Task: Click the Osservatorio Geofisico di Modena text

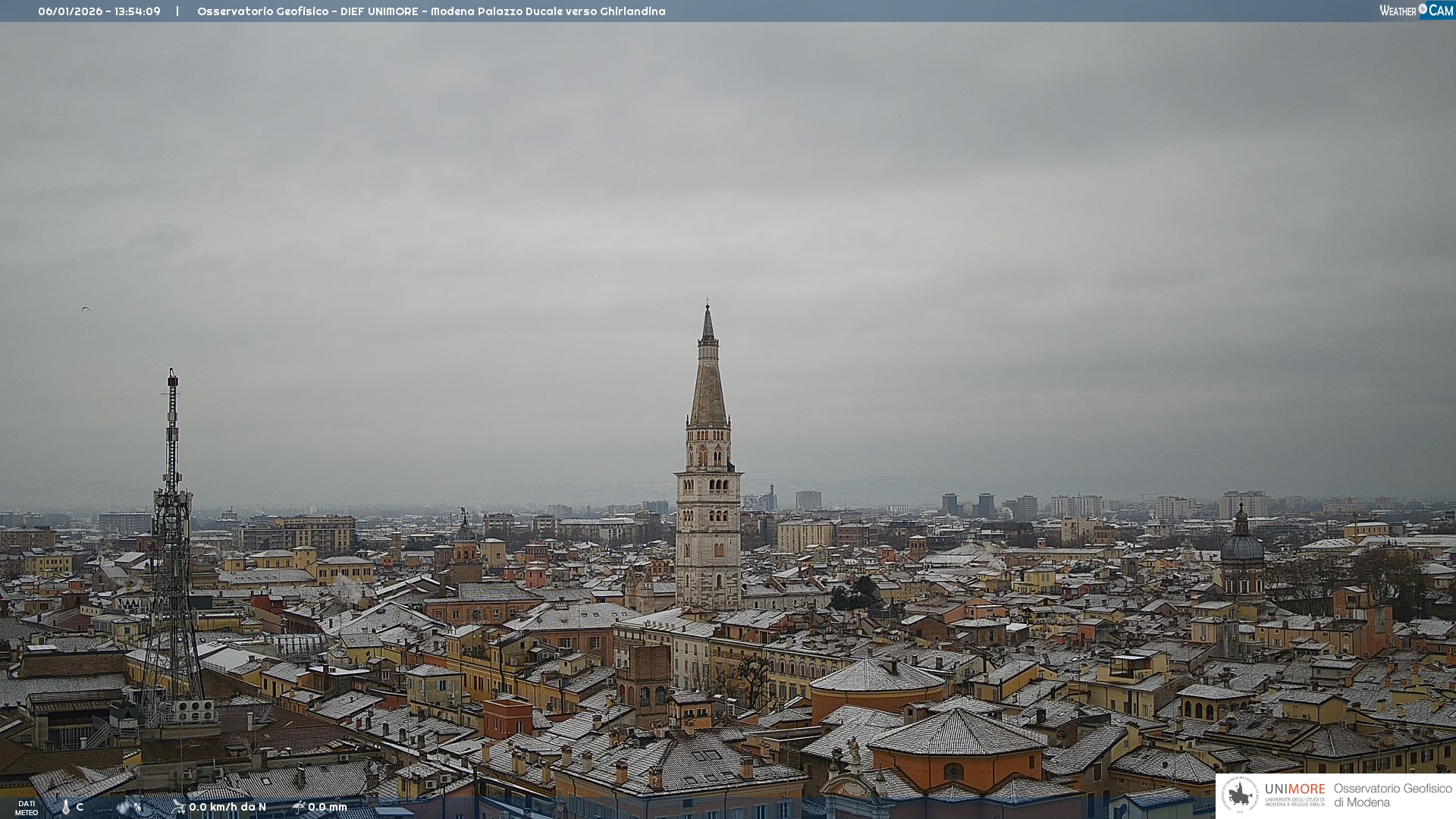Action: [x=1392, y=795]
